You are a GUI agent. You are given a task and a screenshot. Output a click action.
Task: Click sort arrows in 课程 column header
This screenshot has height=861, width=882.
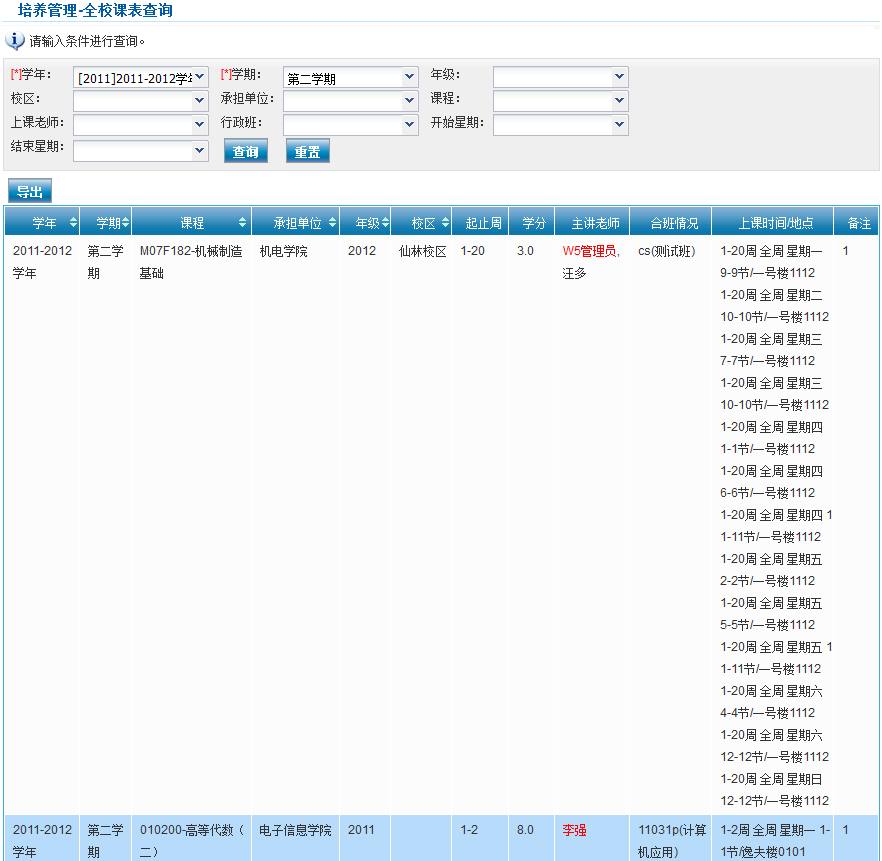242,223
